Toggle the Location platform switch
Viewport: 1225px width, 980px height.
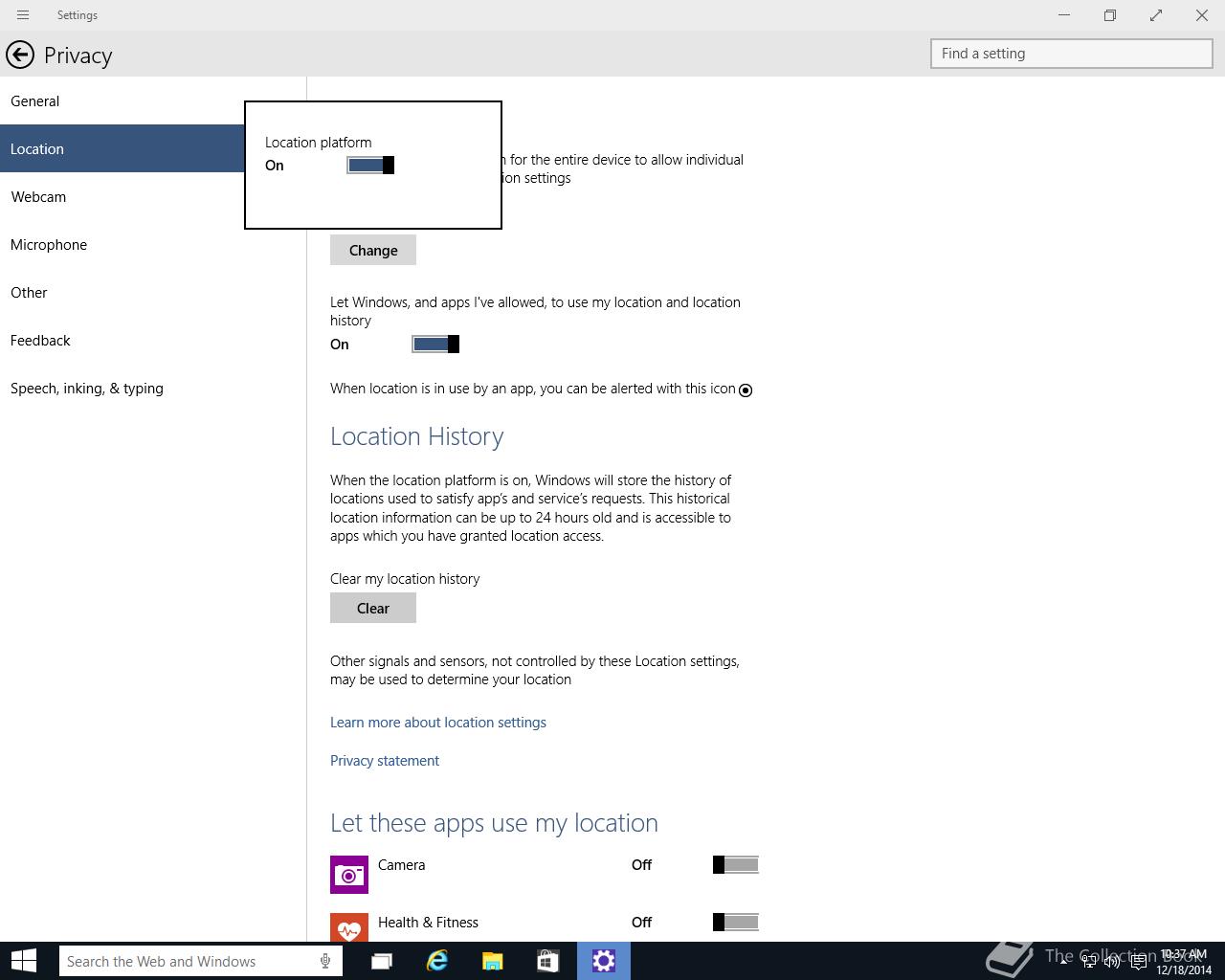point(370,166)
